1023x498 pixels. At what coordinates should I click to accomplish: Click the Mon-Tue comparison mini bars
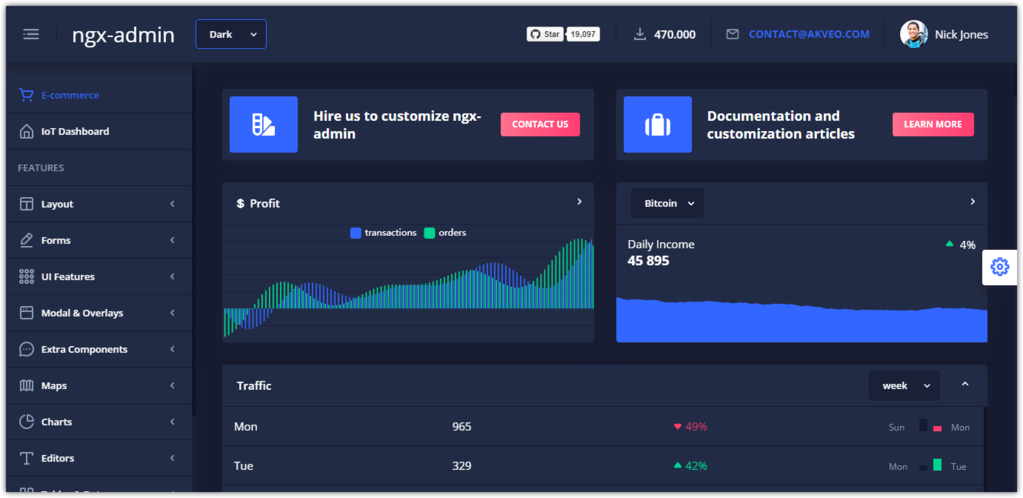930,465
